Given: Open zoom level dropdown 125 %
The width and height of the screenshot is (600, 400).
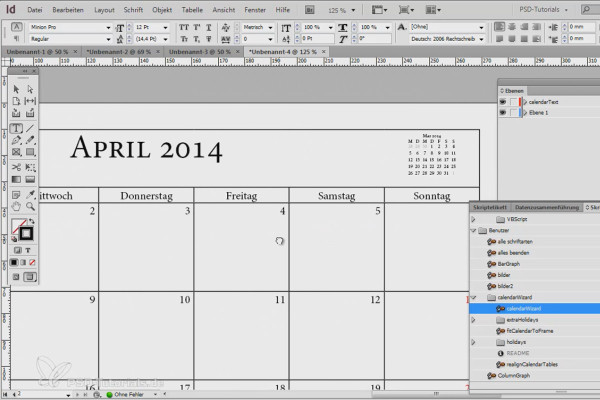Looking at the screenshot, I should click(353, 10).
